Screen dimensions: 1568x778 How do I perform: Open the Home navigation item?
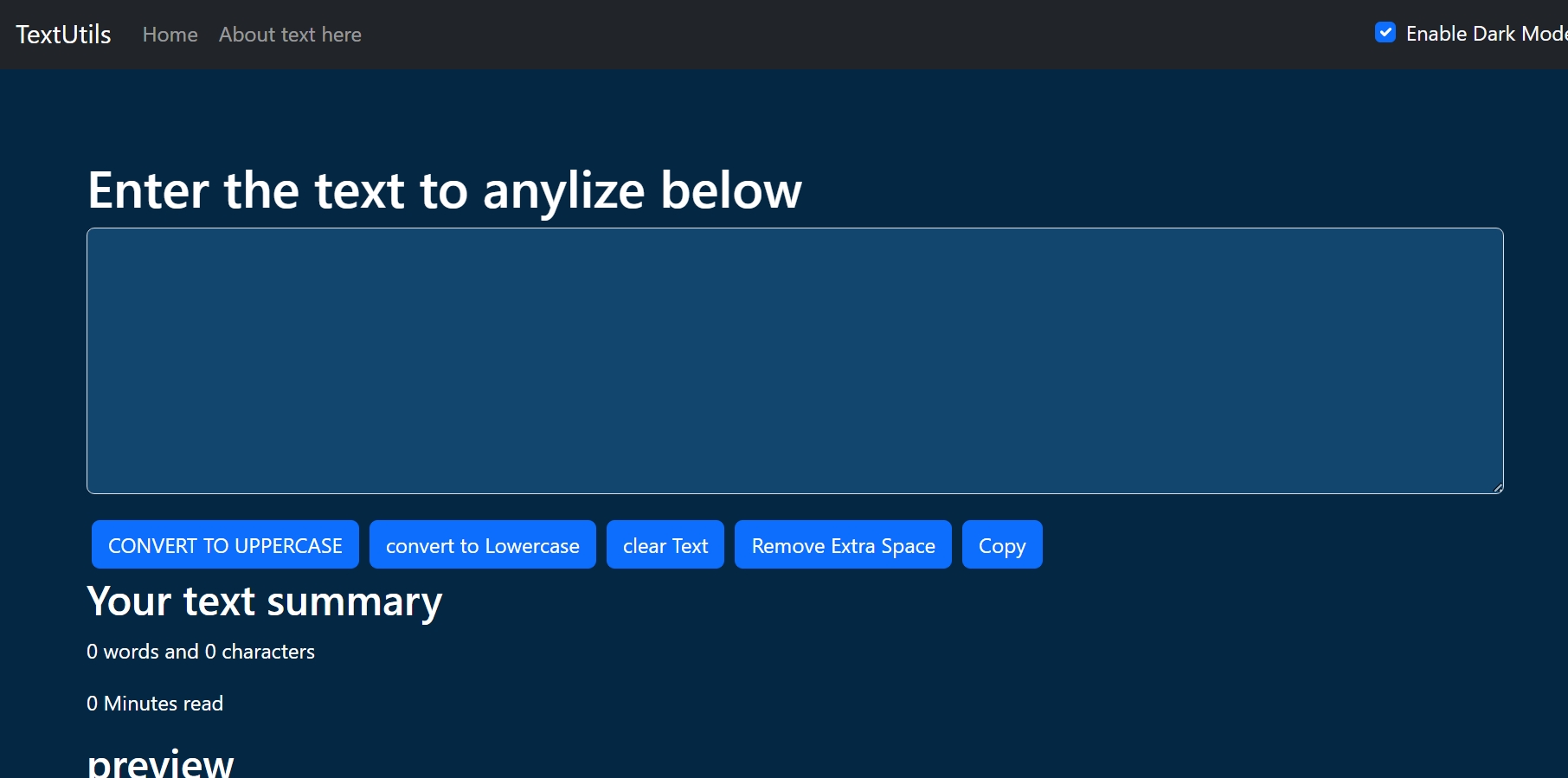170,35
